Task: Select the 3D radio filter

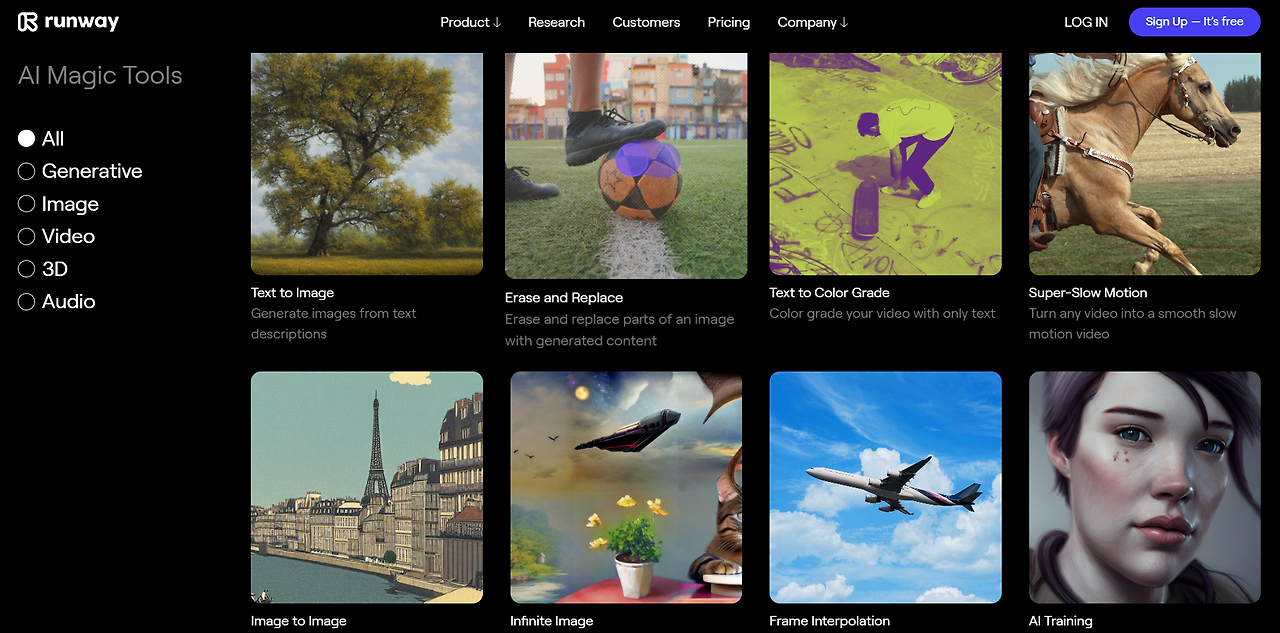Action: coord(26,269)
